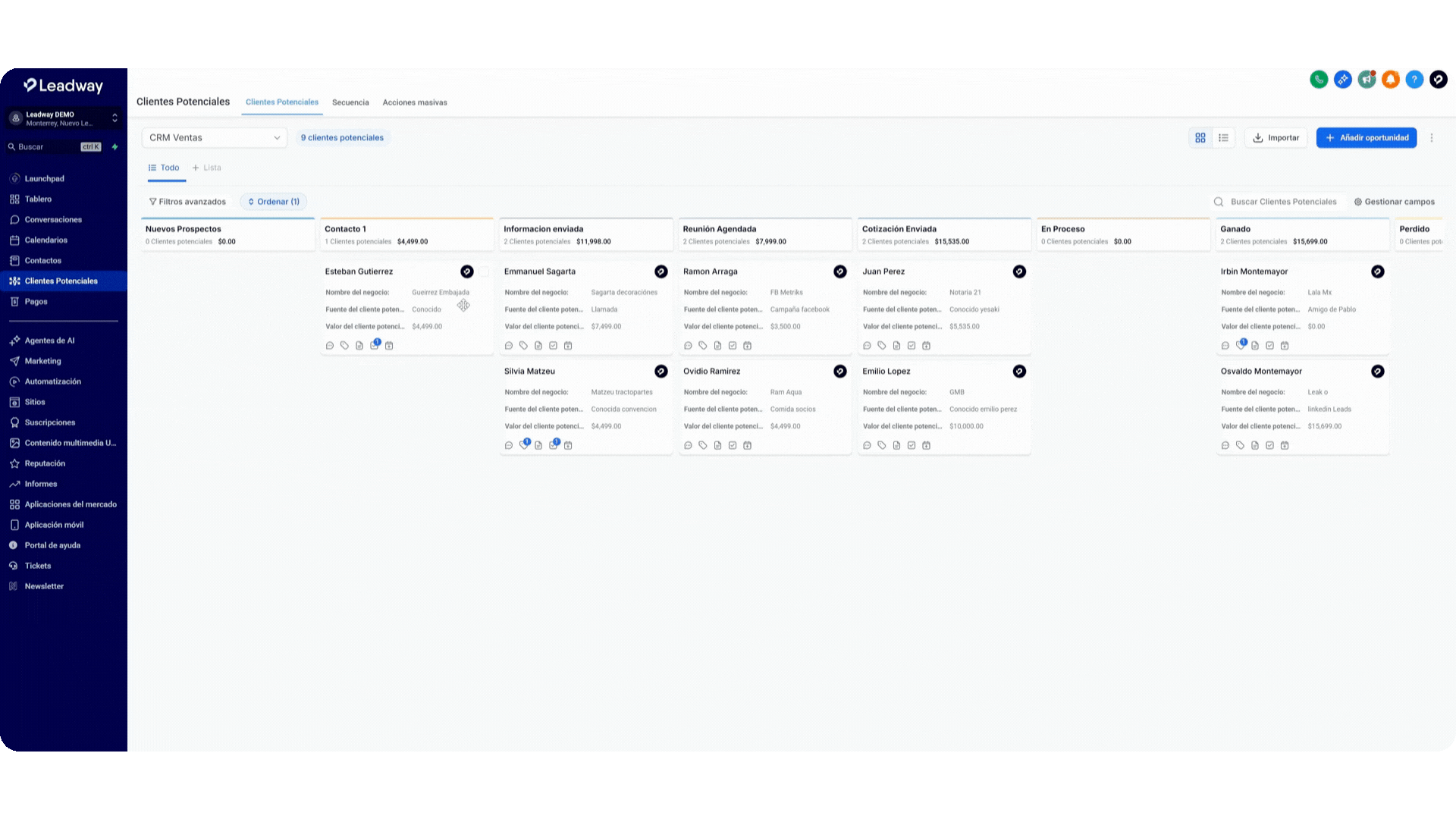
Task: Tick the selection checkbox on Esteban Gutierrez card
Action: point(484,271)
